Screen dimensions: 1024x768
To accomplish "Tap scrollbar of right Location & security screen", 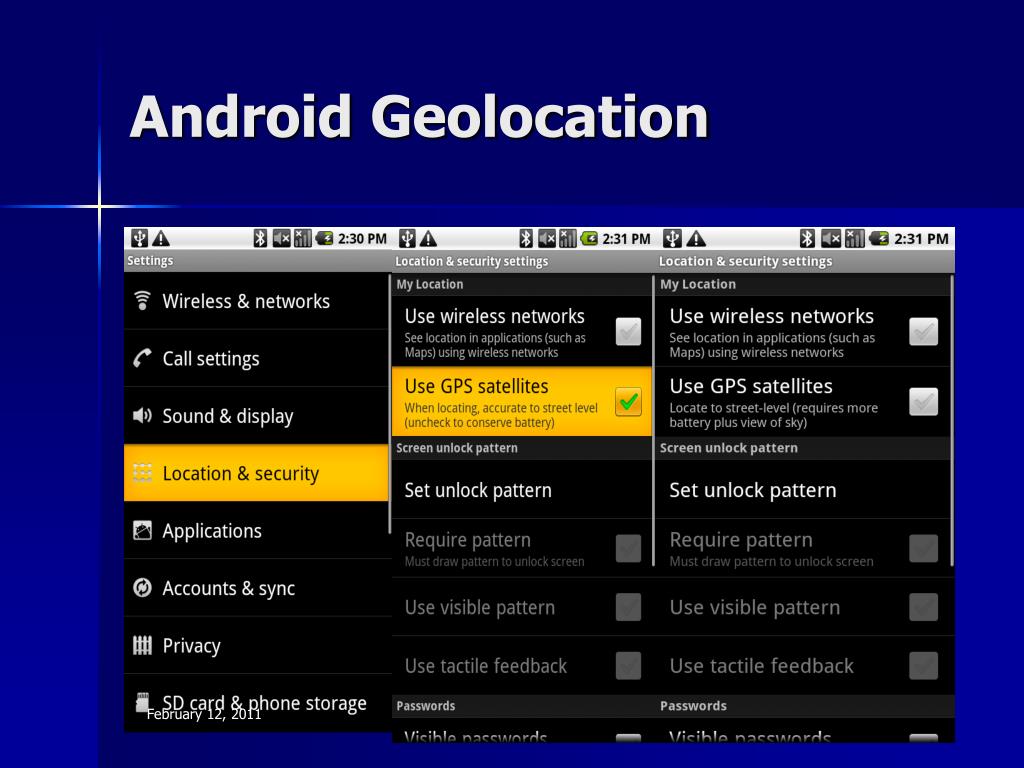I will tap(952, 420).
